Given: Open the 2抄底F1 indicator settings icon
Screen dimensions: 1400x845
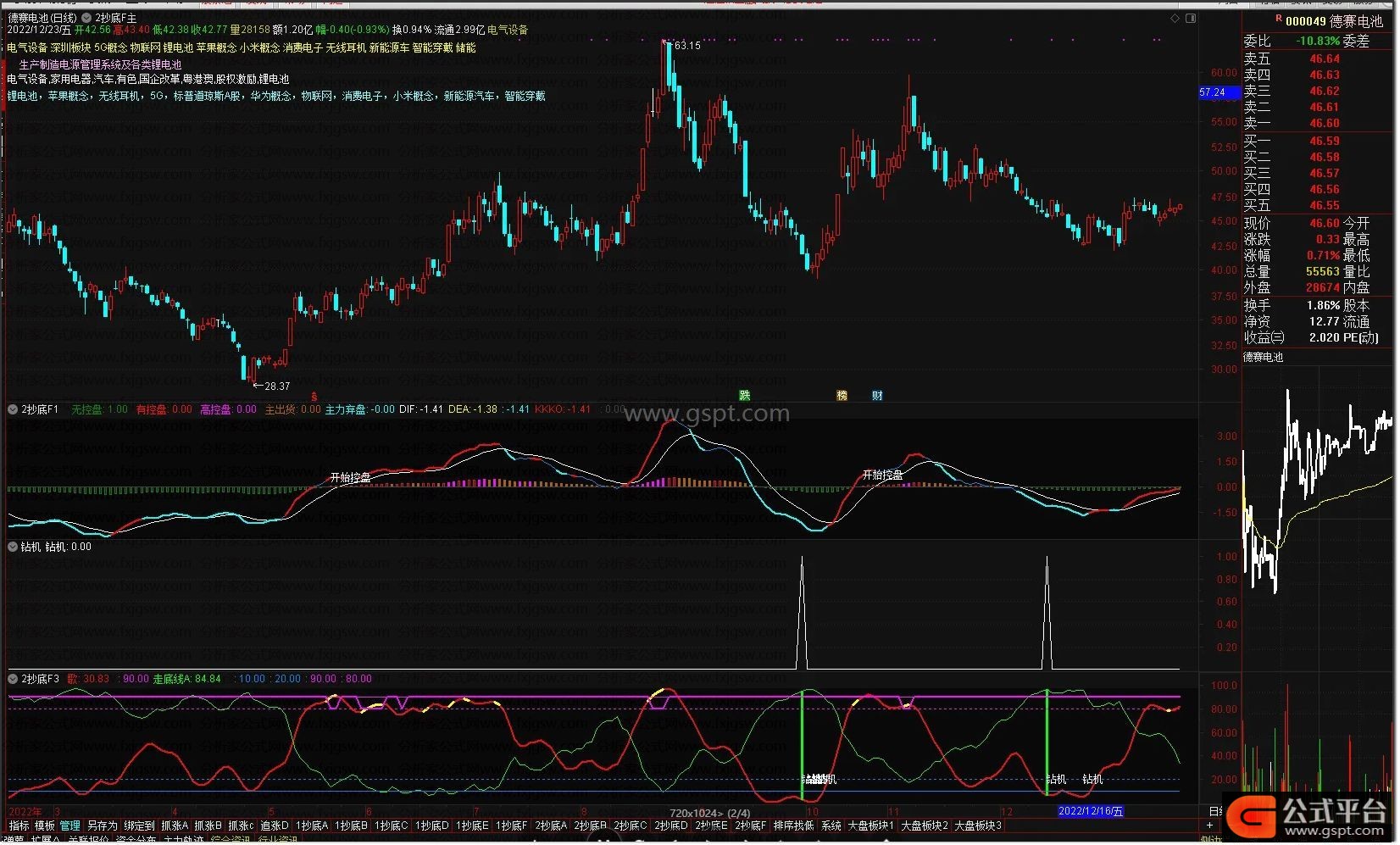Looking at the screenshot, I should 13,409.
